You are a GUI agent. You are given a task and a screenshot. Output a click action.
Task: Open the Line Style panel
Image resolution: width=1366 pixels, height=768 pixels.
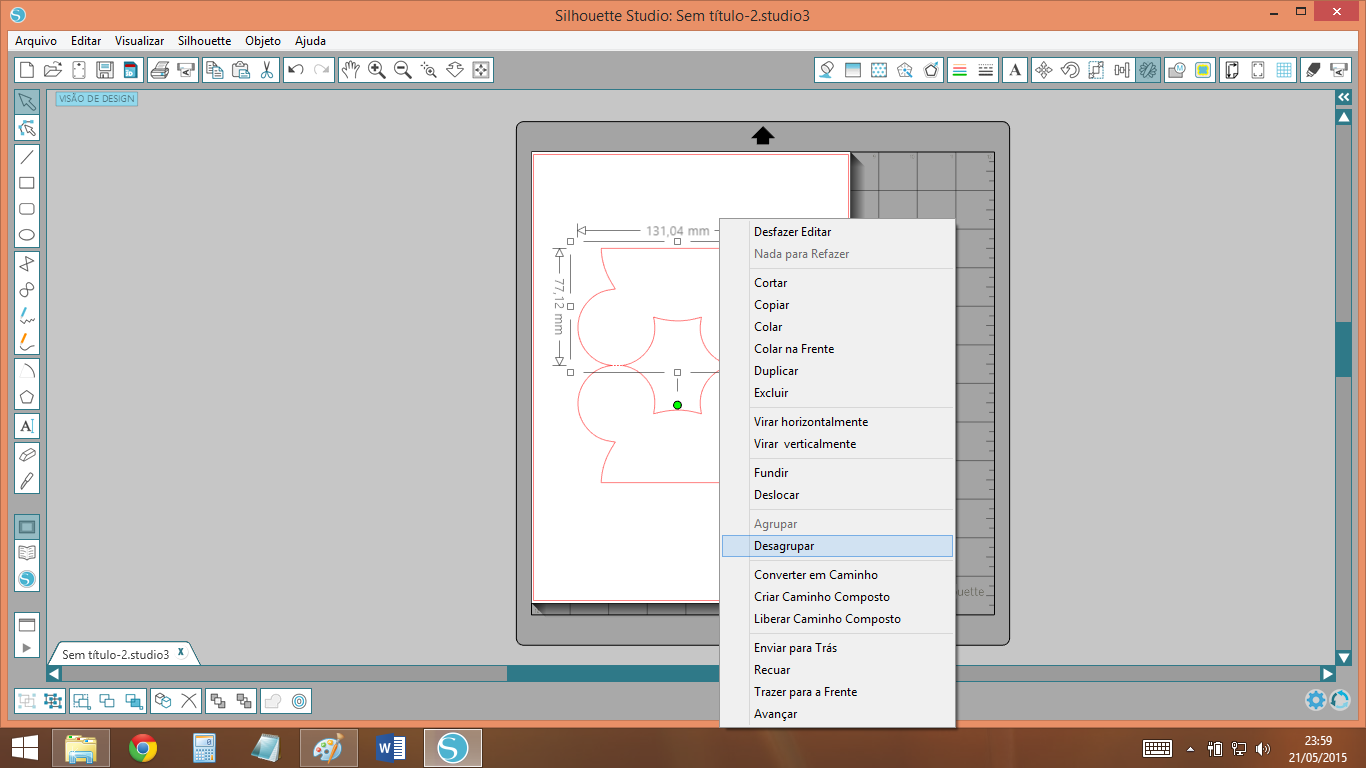tap(986, 70)
